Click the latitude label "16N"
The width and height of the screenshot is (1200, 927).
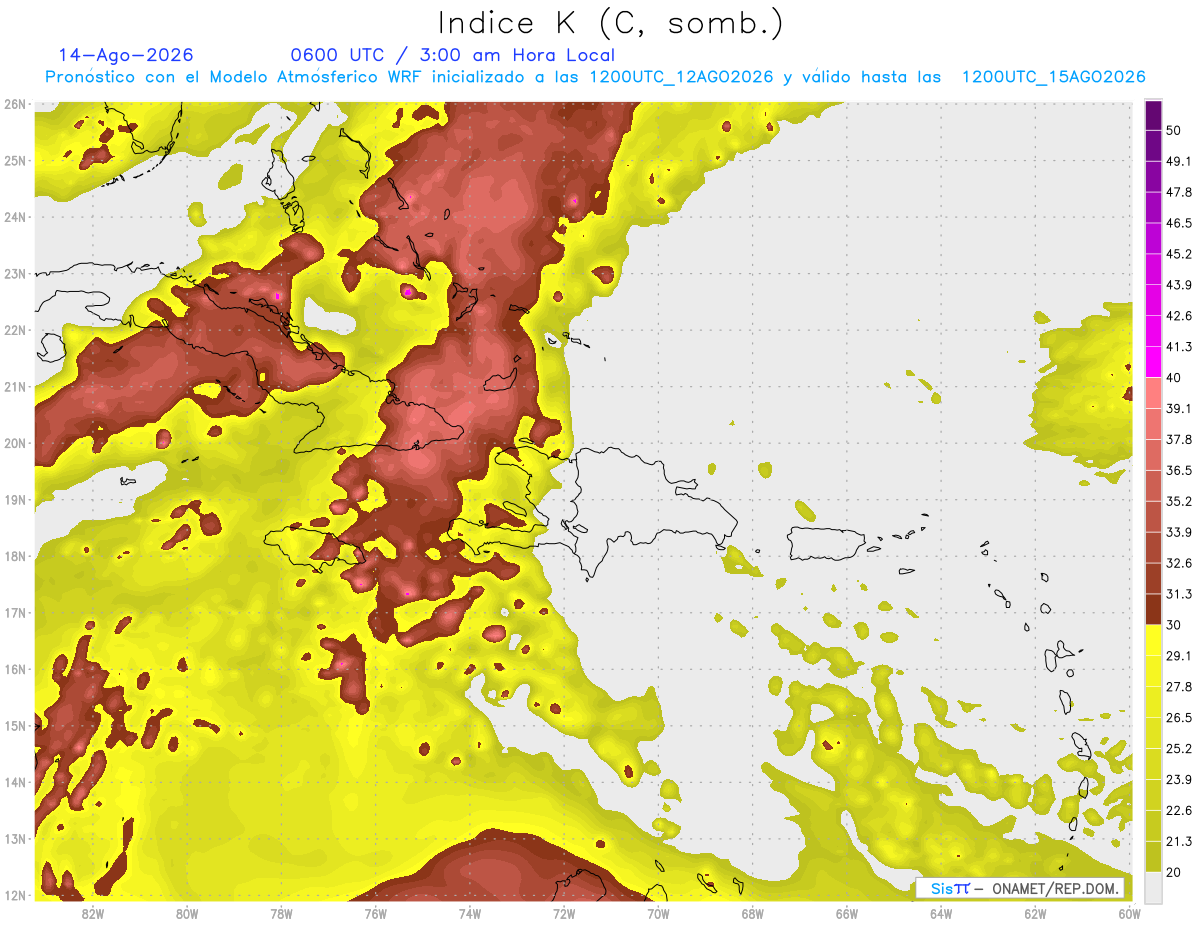pyautogui.click(x=15, y=669)
